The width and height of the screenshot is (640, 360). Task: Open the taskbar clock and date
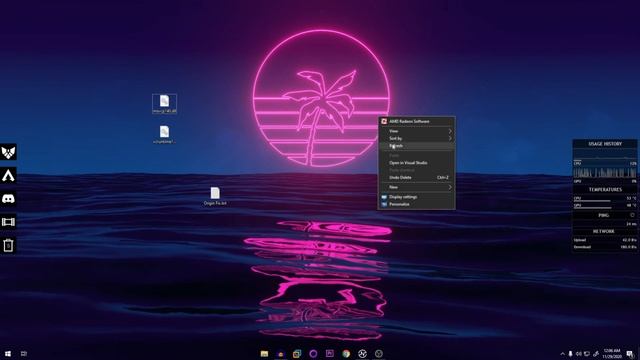612,353
